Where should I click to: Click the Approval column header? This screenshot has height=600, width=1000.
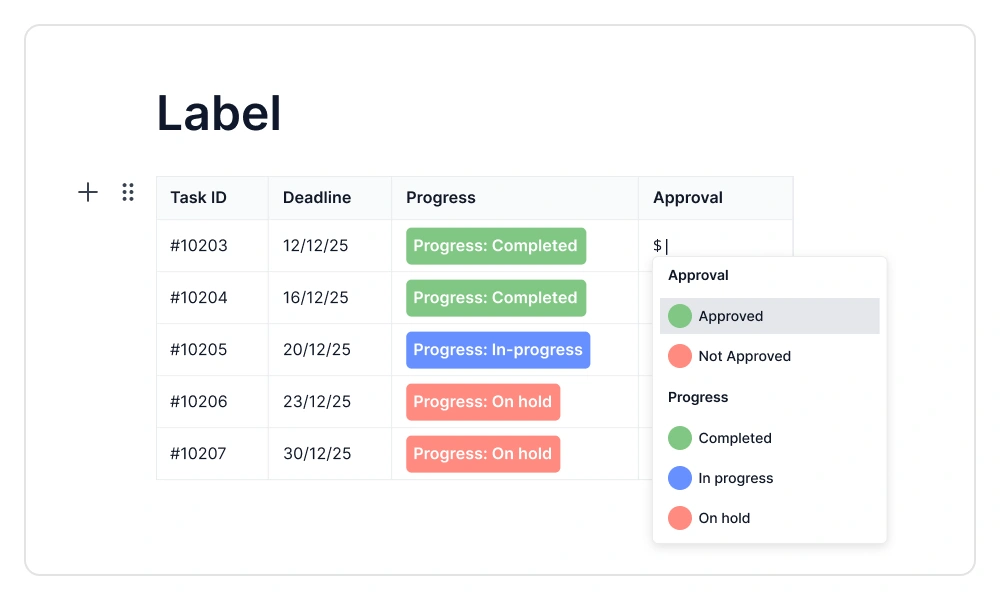tap(687, 197)
